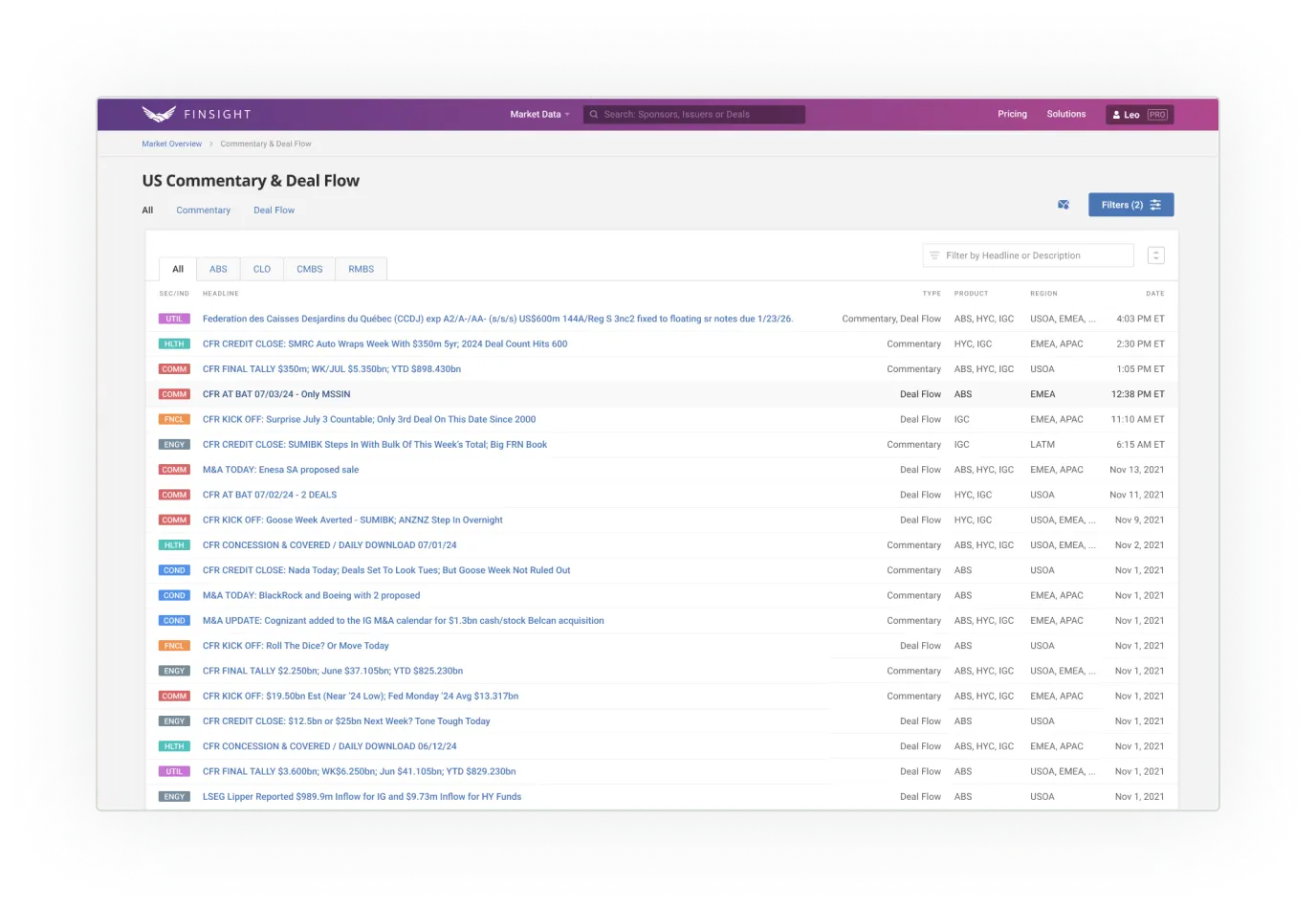Open the M&A TODAY: Enesa SA headline
Image resolution: width=1316 pixels, height=908 pixels.
point(280,470)
